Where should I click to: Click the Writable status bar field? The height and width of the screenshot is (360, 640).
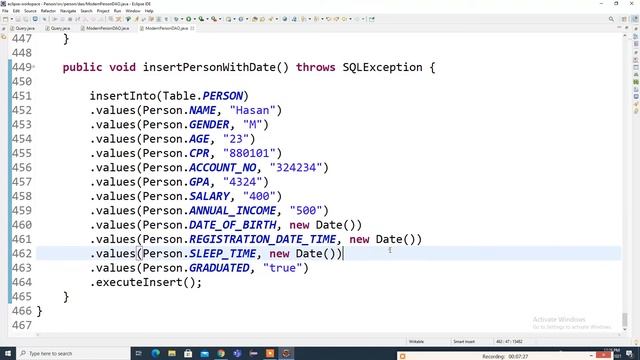[416, 342]
